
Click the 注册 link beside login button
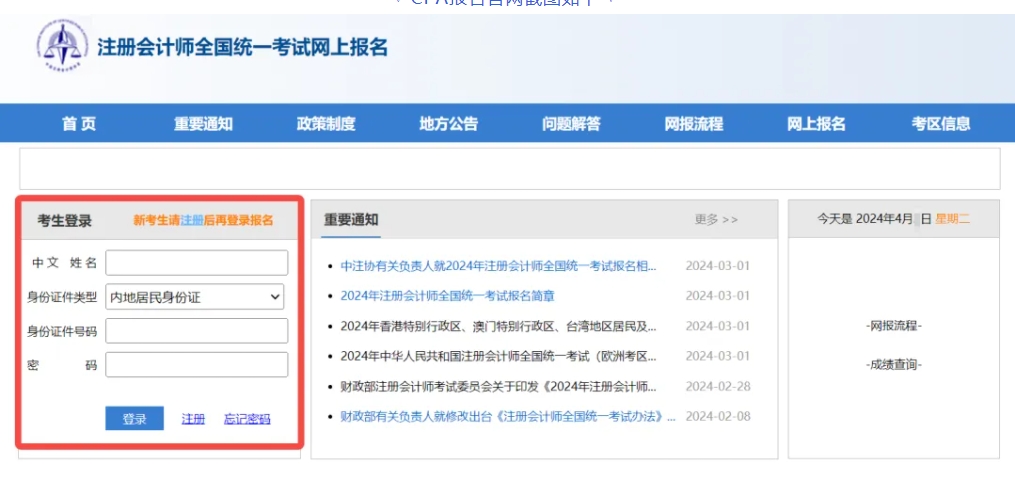(x=193, y=419)
